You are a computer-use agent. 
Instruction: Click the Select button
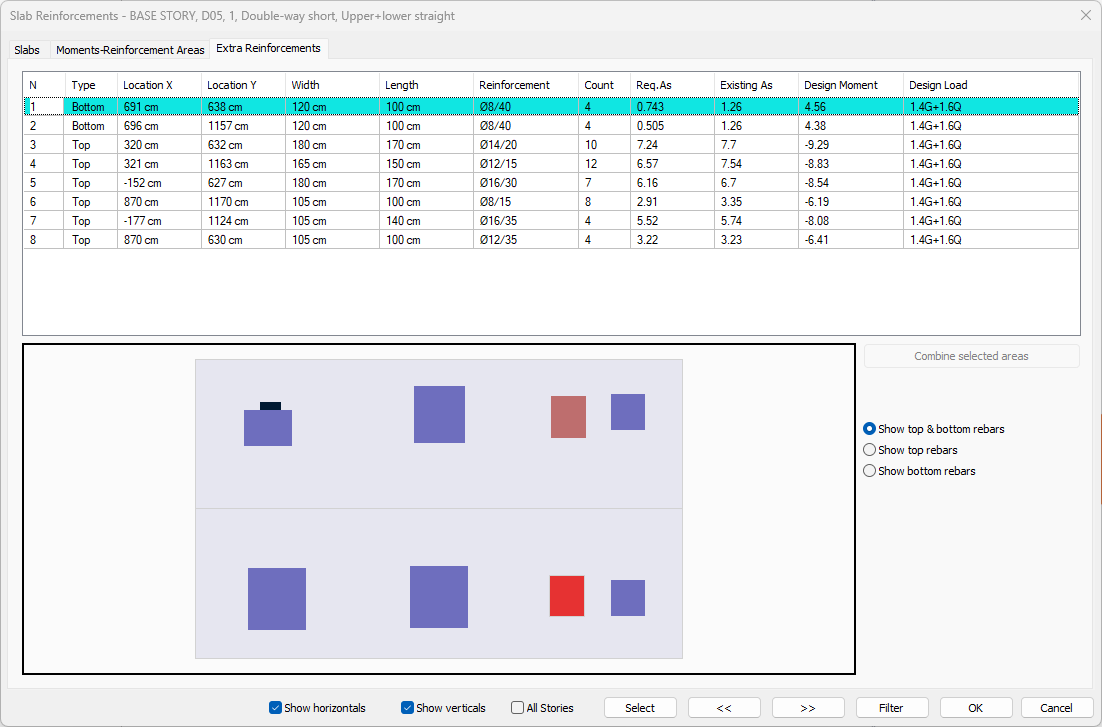(x=640, y=708)
